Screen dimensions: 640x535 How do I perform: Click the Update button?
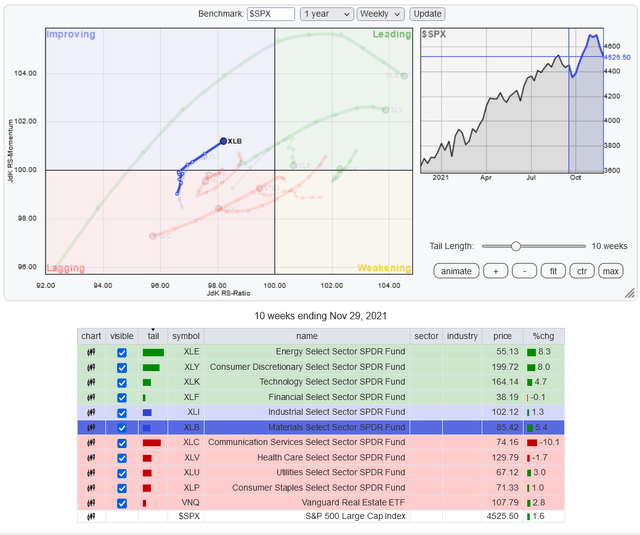pyautogui.click(x=427, y=14)
